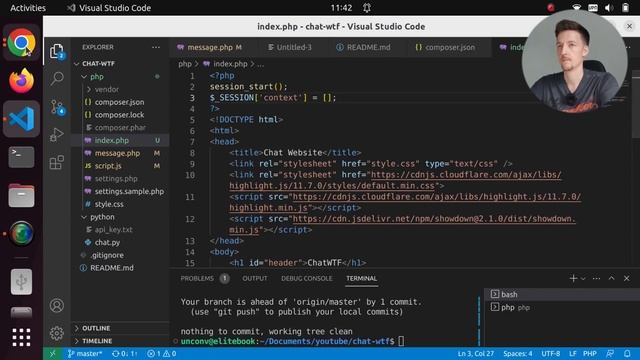Screen dimensions: 640x360
Task: Click the synchronize changes status item
Action: tap(125, 353)
